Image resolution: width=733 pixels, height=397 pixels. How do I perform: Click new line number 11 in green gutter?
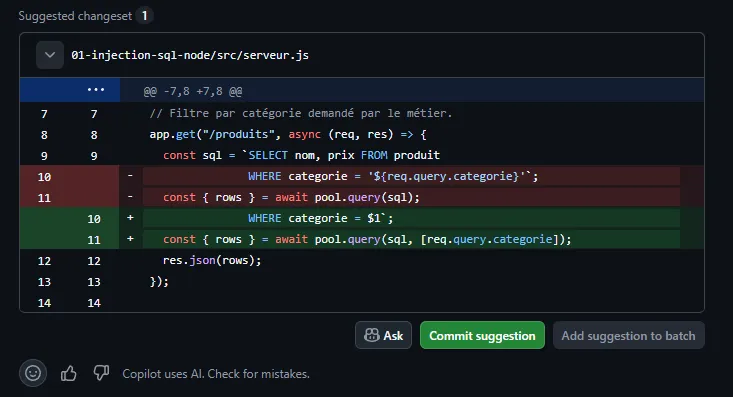point(94,240)
